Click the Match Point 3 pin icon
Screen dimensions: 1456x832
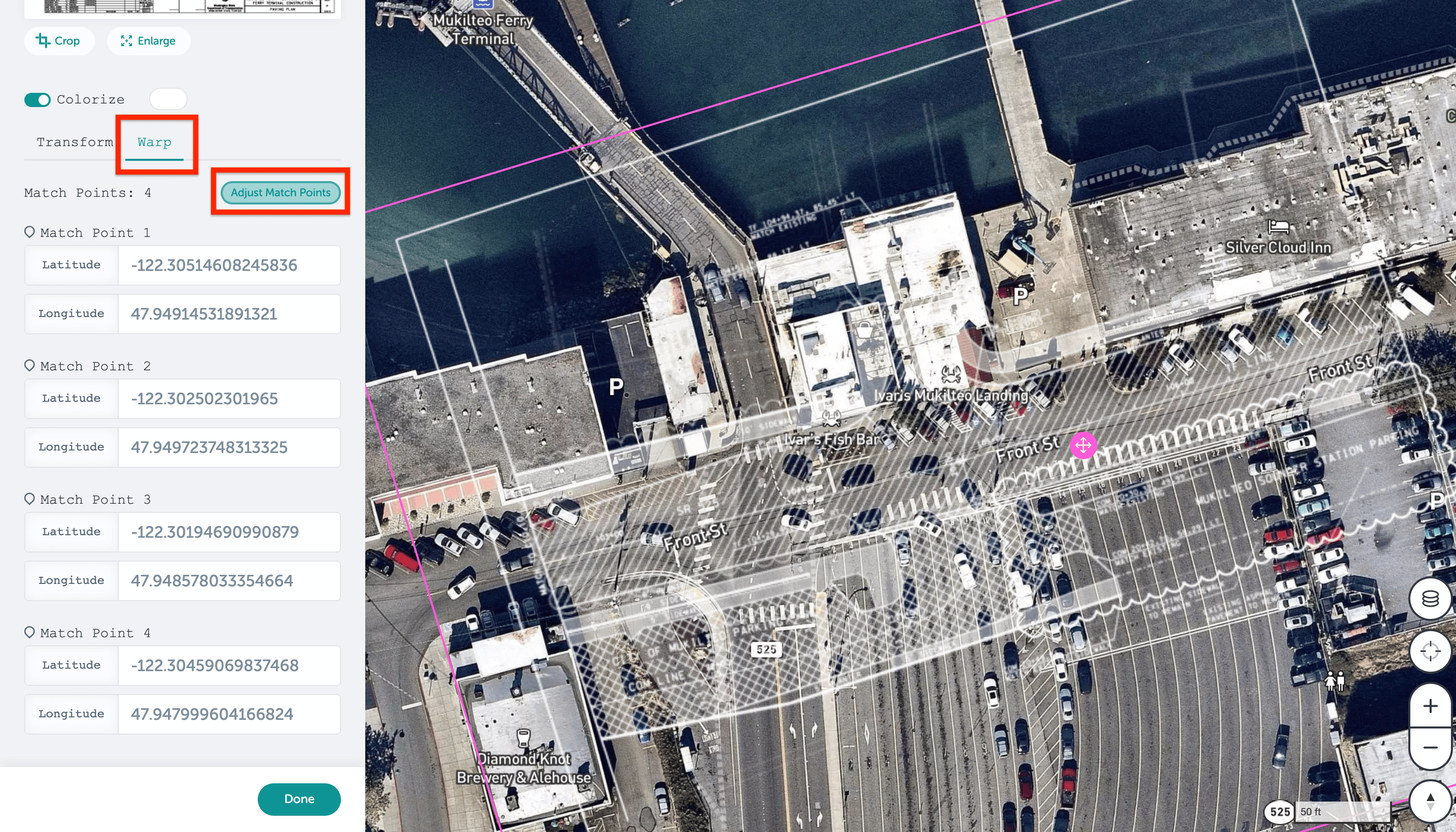(30, 499)
